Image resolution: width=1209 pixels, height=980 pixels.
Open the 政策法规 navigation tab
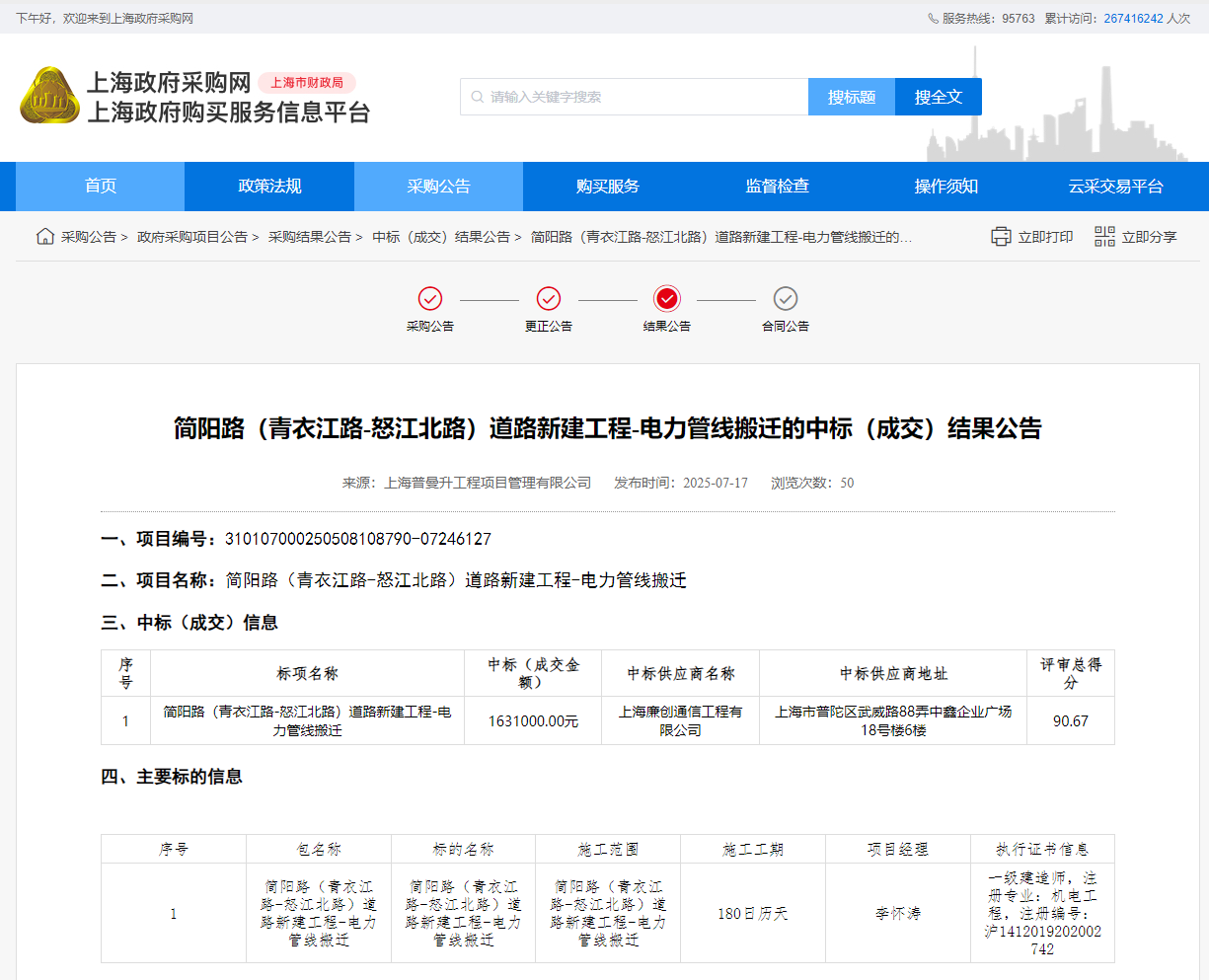pos(269,187)
